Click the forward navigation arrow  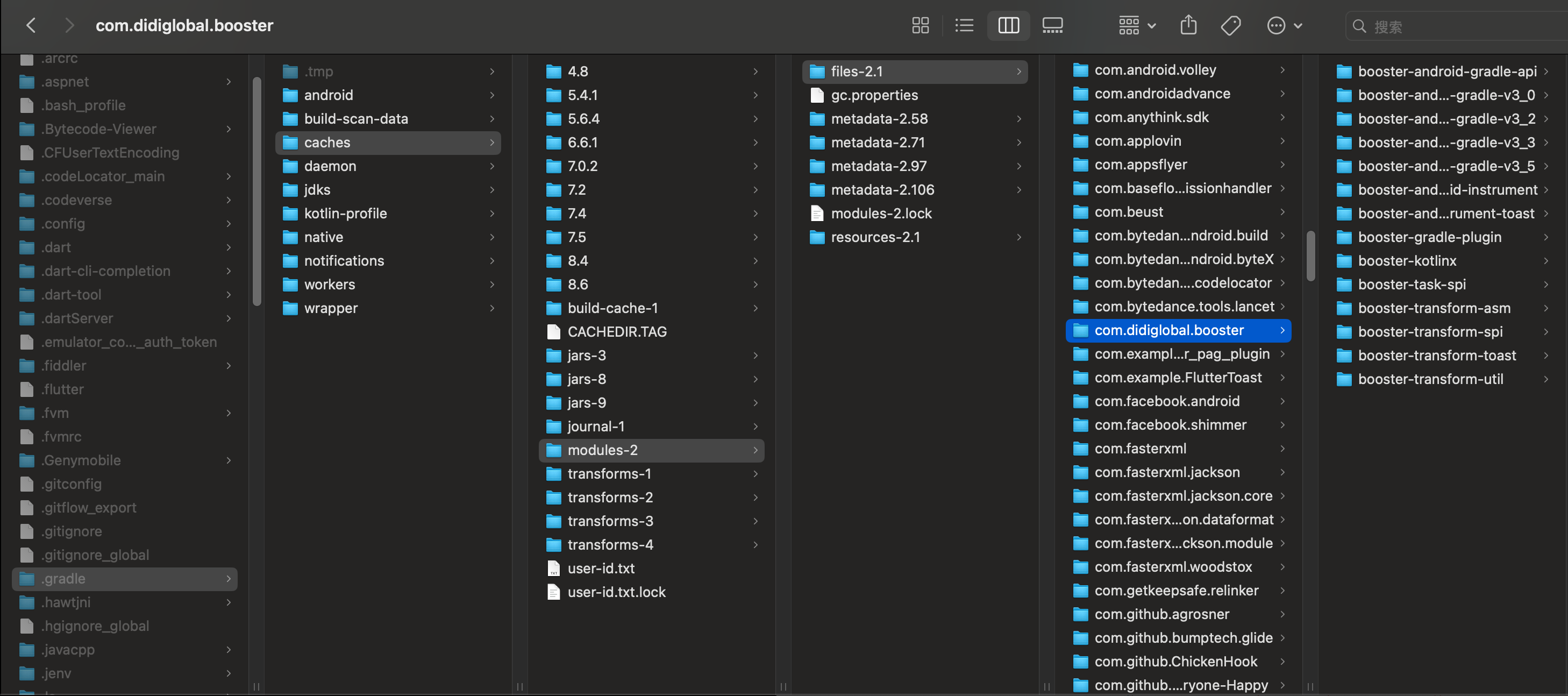click(x=69, y=26)
